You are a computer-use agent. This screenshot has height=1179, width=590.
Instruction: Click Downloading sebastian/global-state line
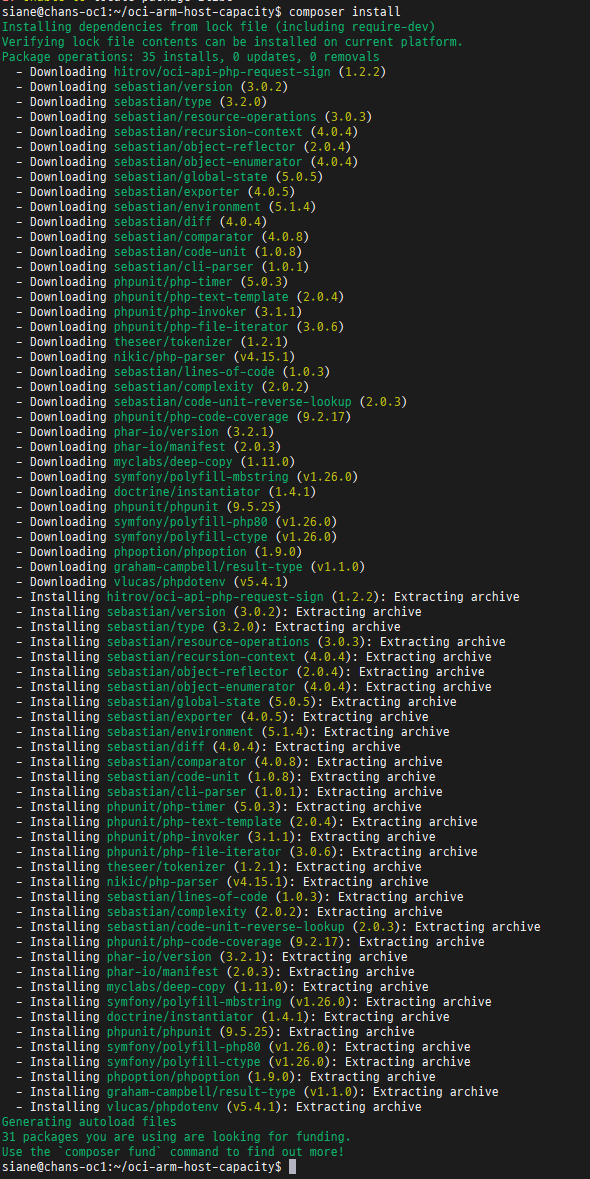[169, 177]
